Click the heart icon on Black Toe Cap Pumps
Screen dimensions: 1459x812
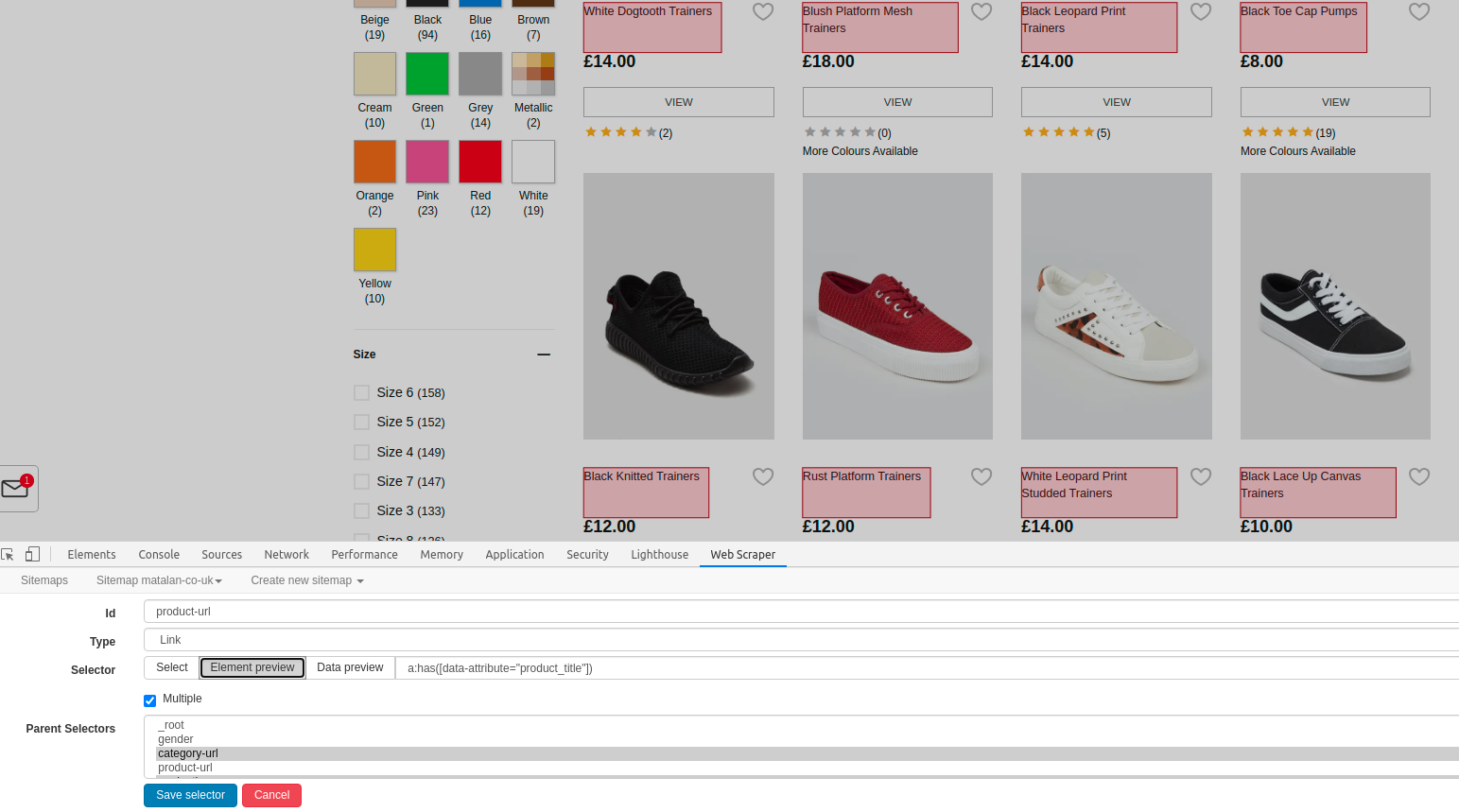pos(1419,11)
